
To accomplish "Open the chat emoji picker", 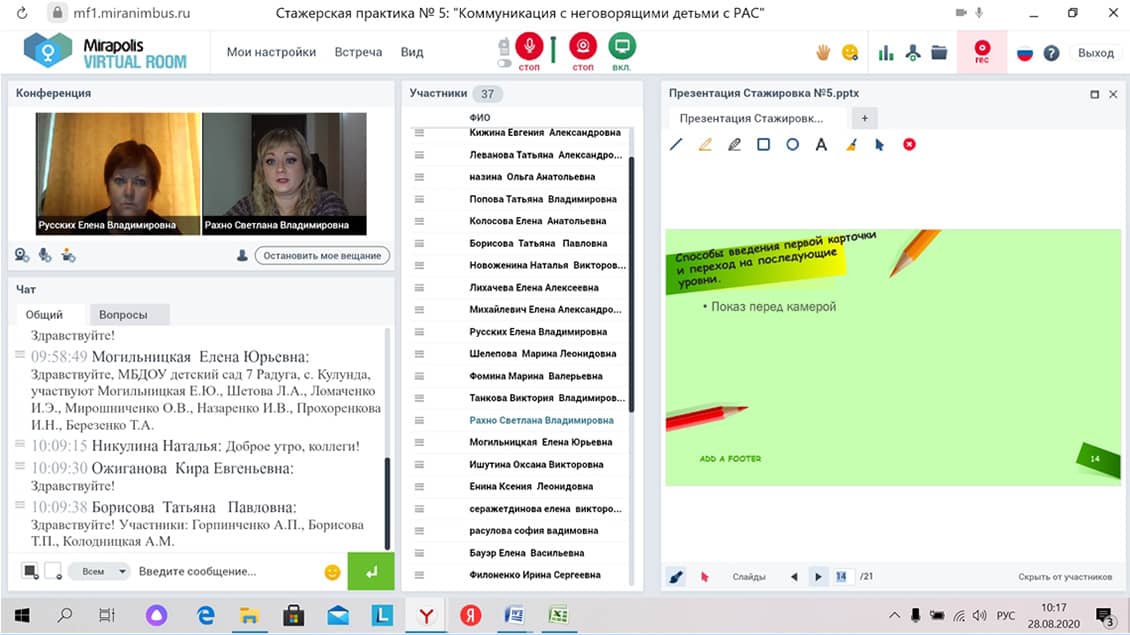I will (x=332, y=572).
